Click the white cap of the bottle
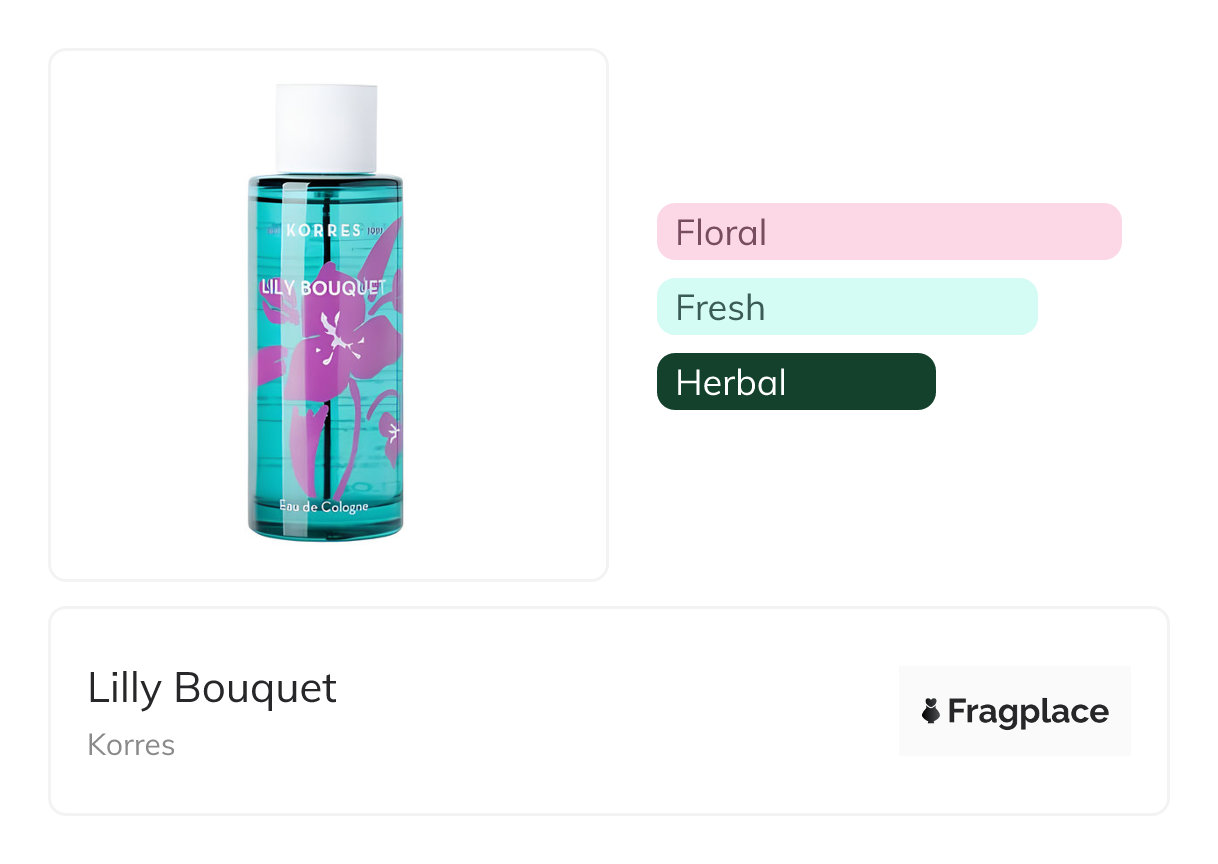The width and height of the screenshot is (1218, 864). 326,128
